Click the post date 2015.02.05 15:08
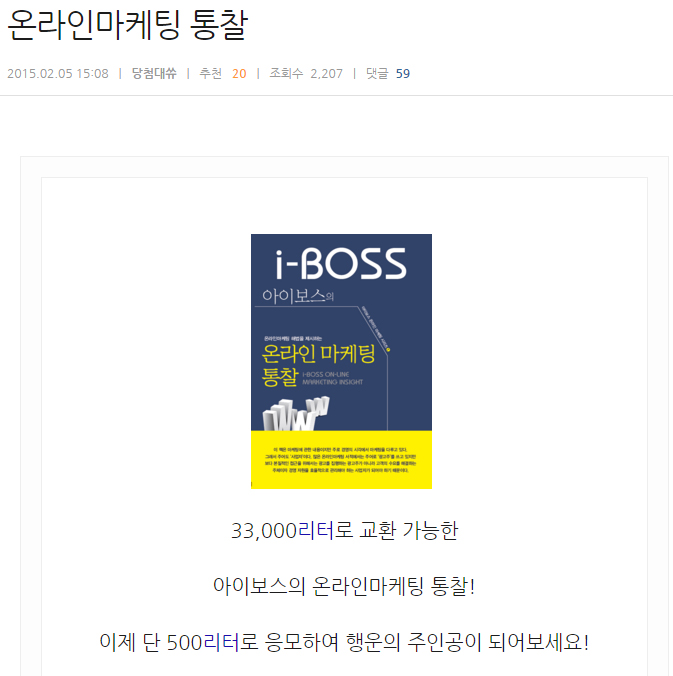This screenshot has width=673, height=676. click(58, 74)
